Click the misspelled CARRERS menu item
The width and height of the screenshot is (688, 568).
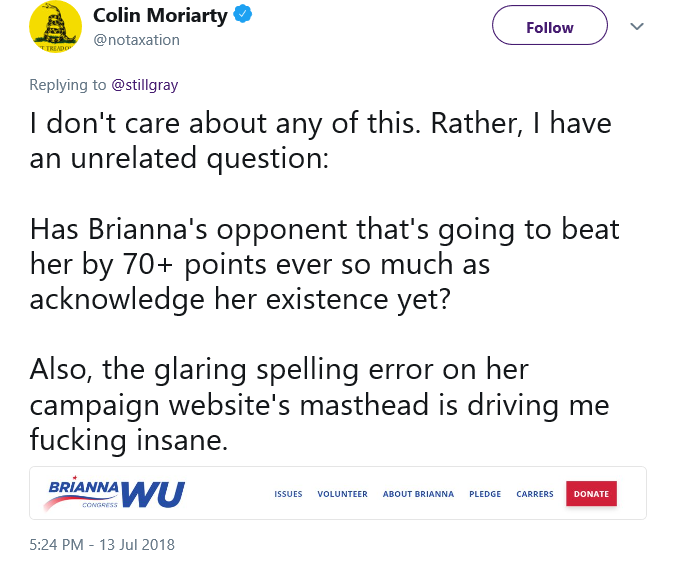tap(535, 494)
